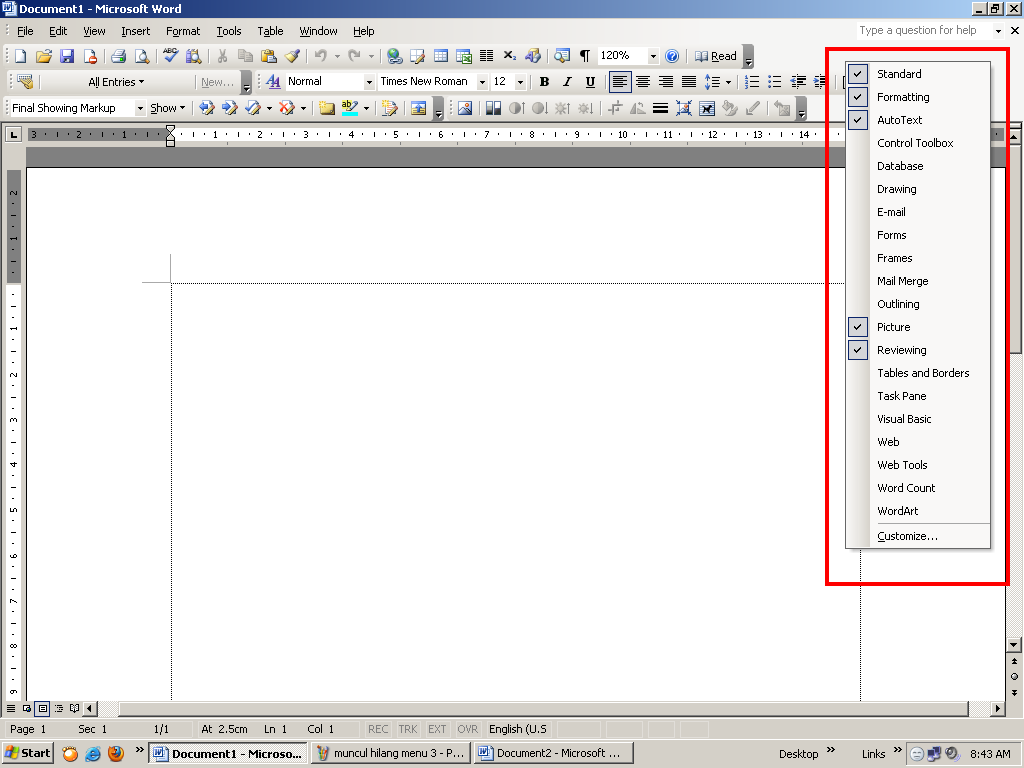Apply Bold formatting

[544, 82]
